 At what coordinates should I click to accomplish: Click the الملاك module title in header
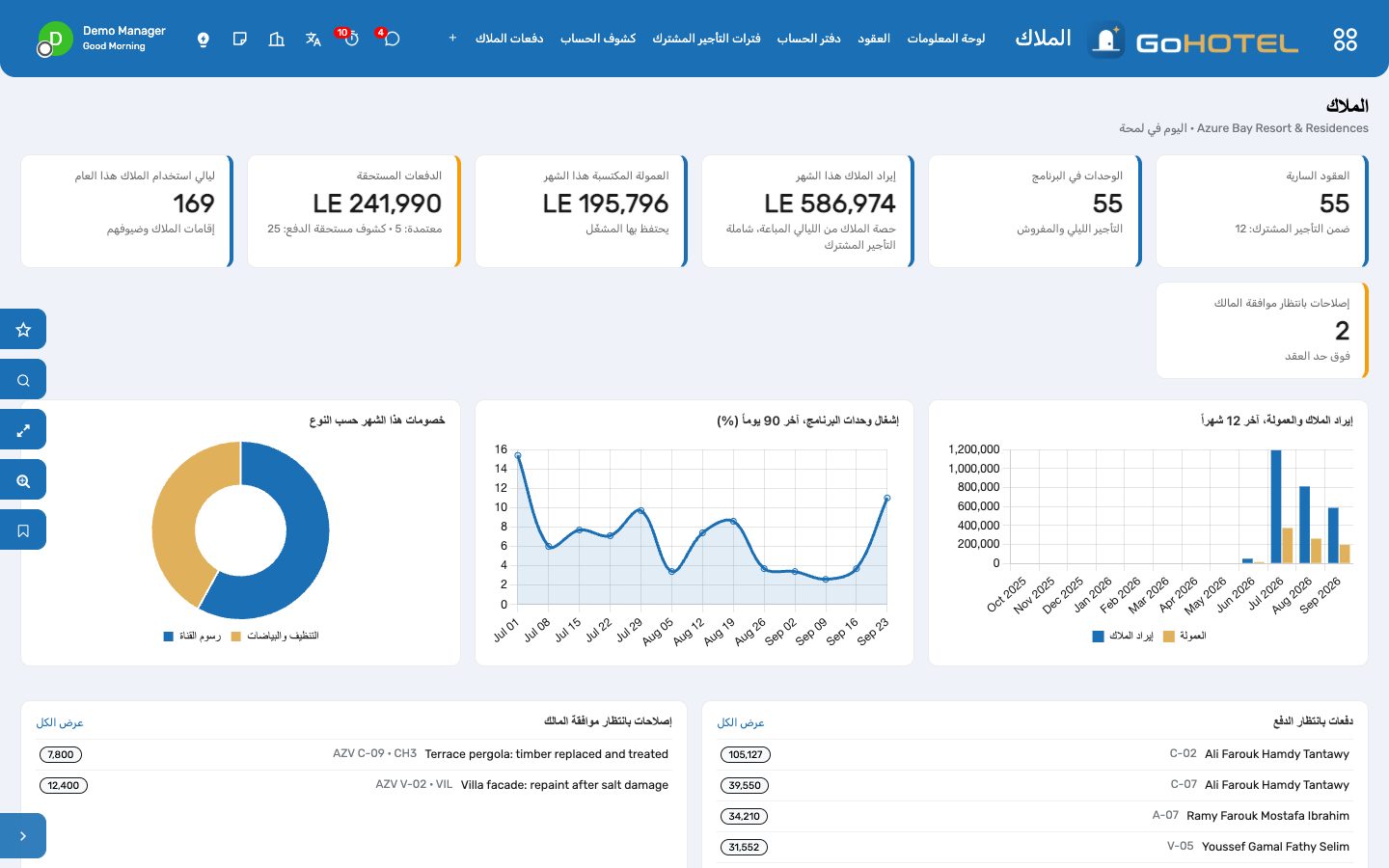[x=1043, y=39]
